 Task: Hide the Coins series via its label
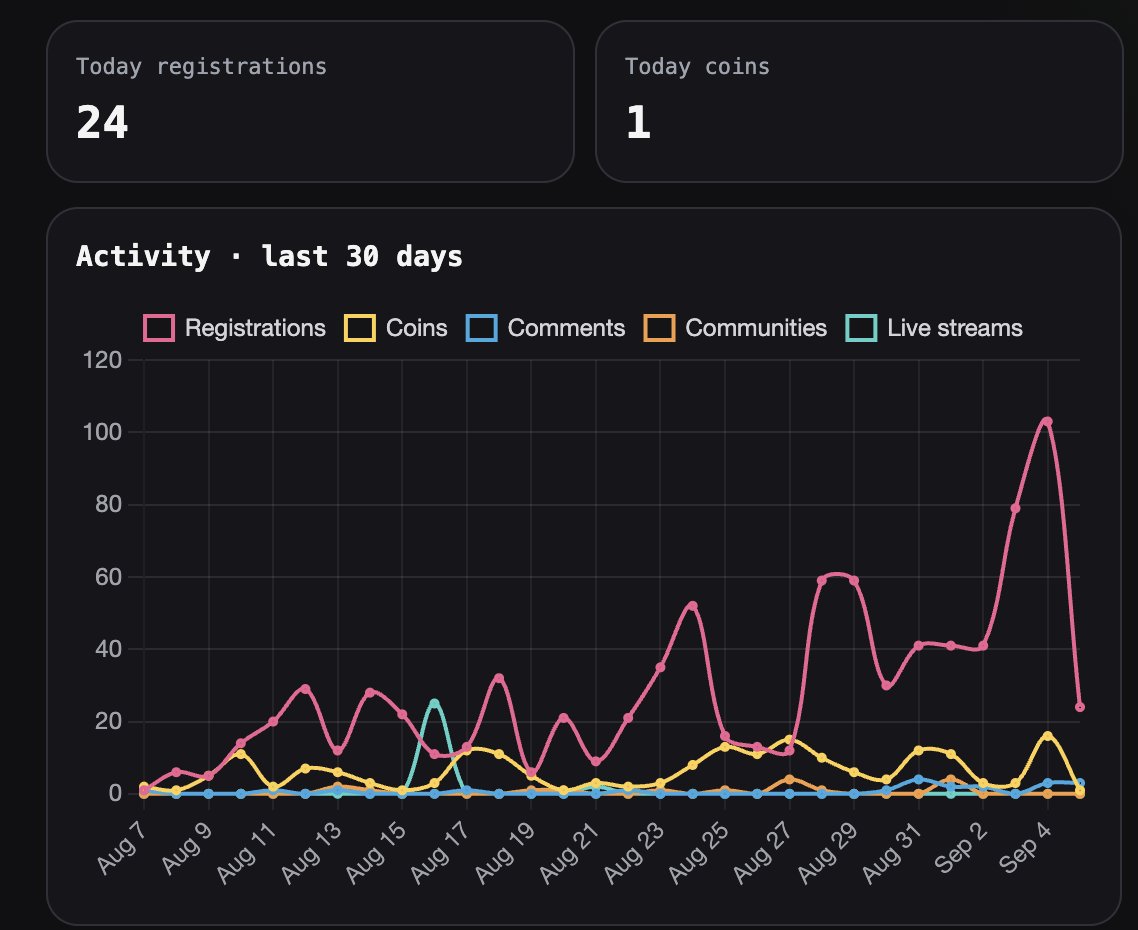417,328
